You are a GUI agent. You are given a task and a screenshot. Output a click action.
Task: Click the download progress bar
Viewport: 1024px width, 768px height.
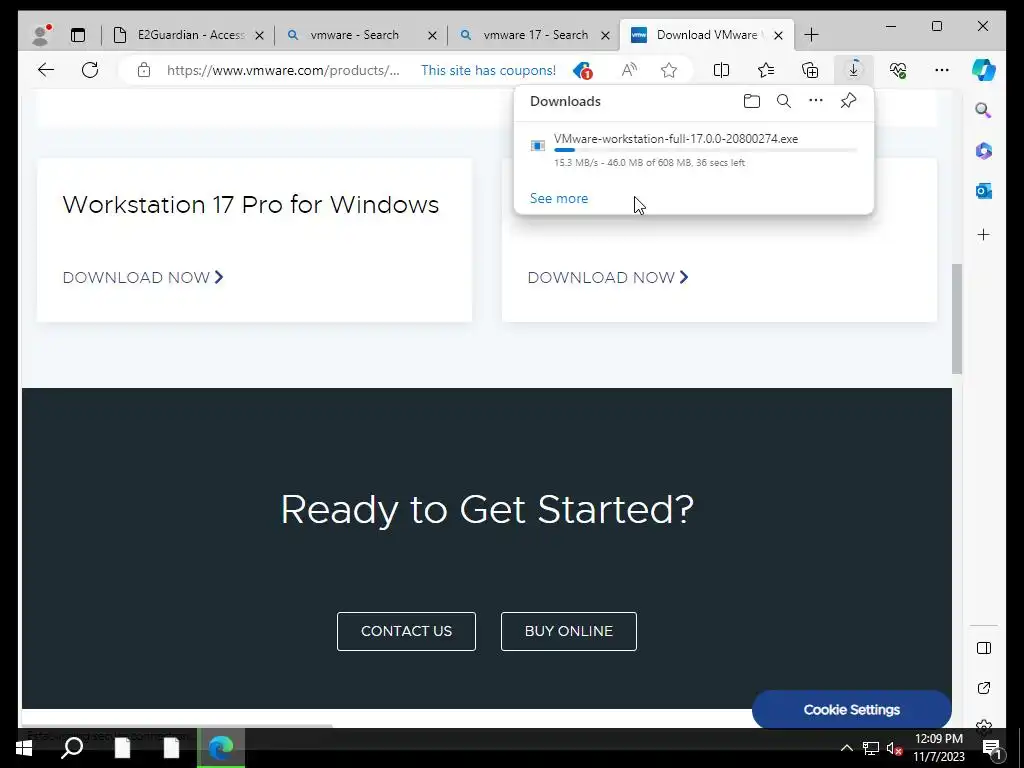(x=705, y=151)
